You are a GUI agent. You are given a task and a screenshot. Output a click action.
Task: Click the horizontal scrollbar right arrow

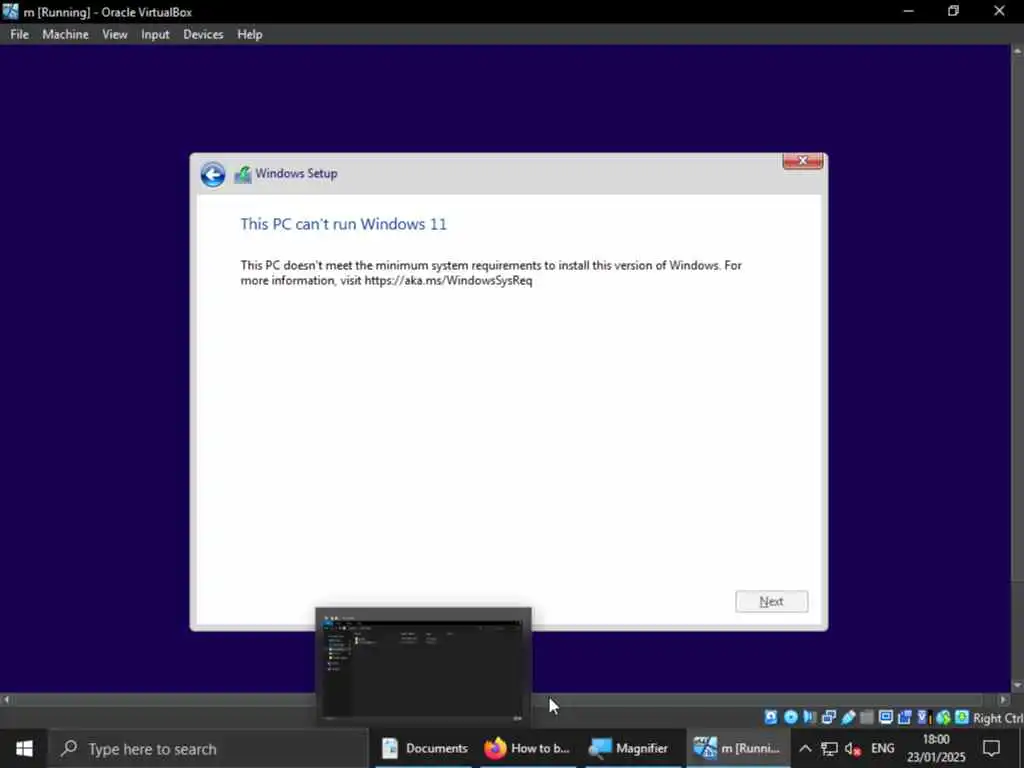[1003, 699]
